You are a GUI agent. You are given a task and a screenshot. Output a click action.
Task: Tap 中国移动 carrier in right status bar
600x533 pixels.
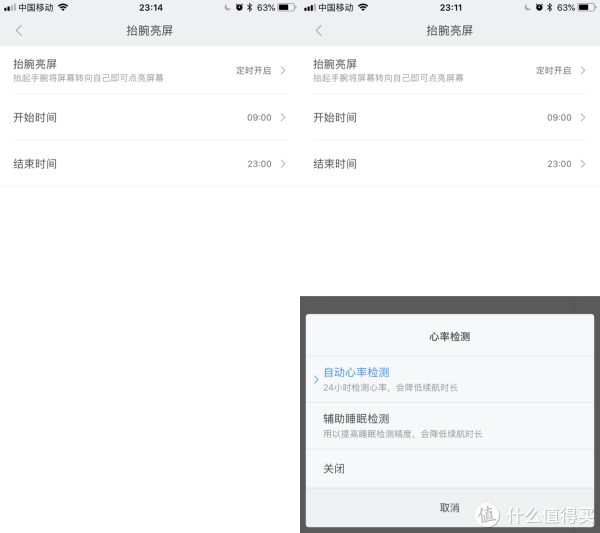tap(336, 8)
